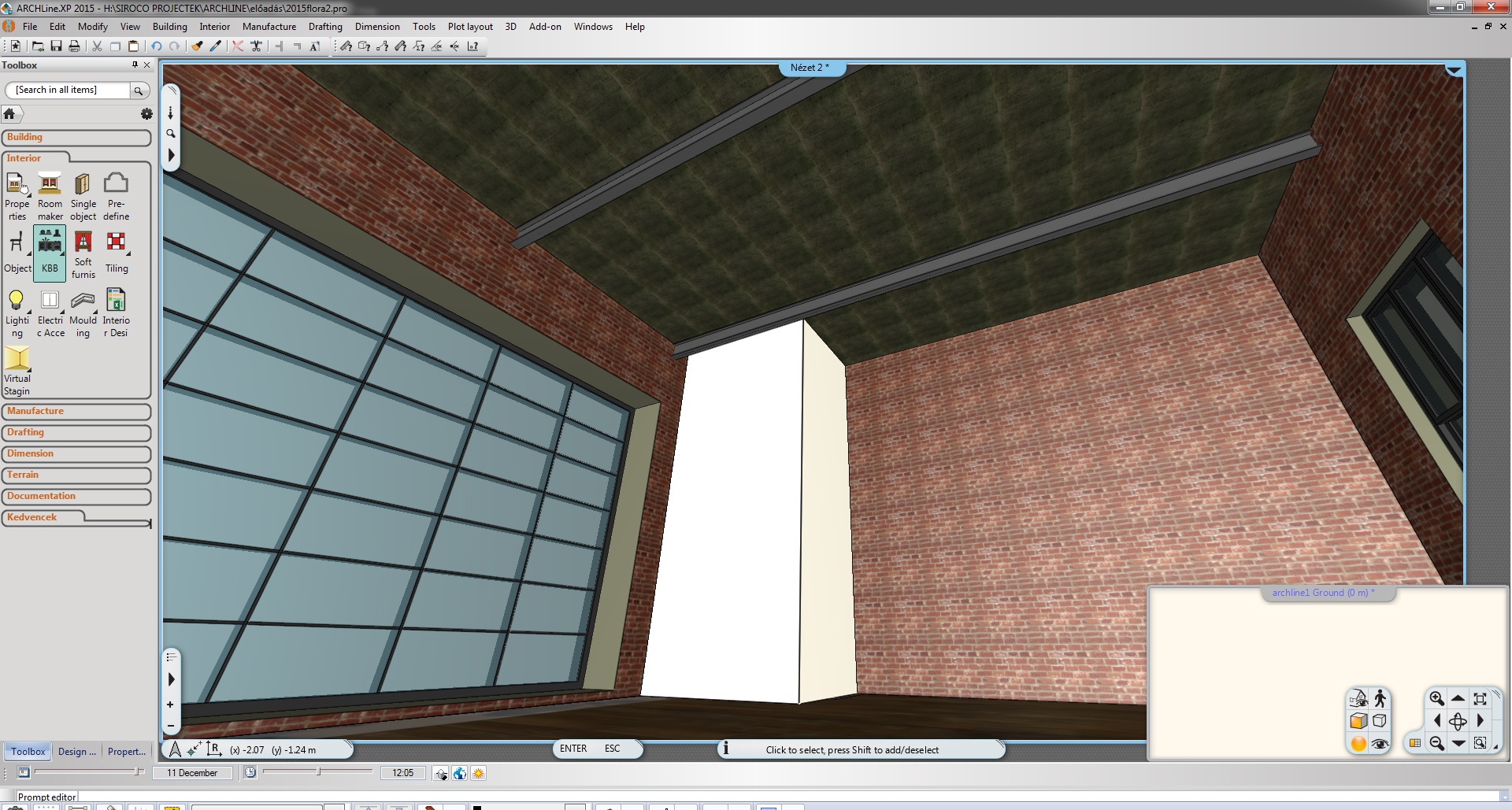This screenshot has width=1512, height=810.
Task: Pin the Toolbox panel
Action: point(135,65)
